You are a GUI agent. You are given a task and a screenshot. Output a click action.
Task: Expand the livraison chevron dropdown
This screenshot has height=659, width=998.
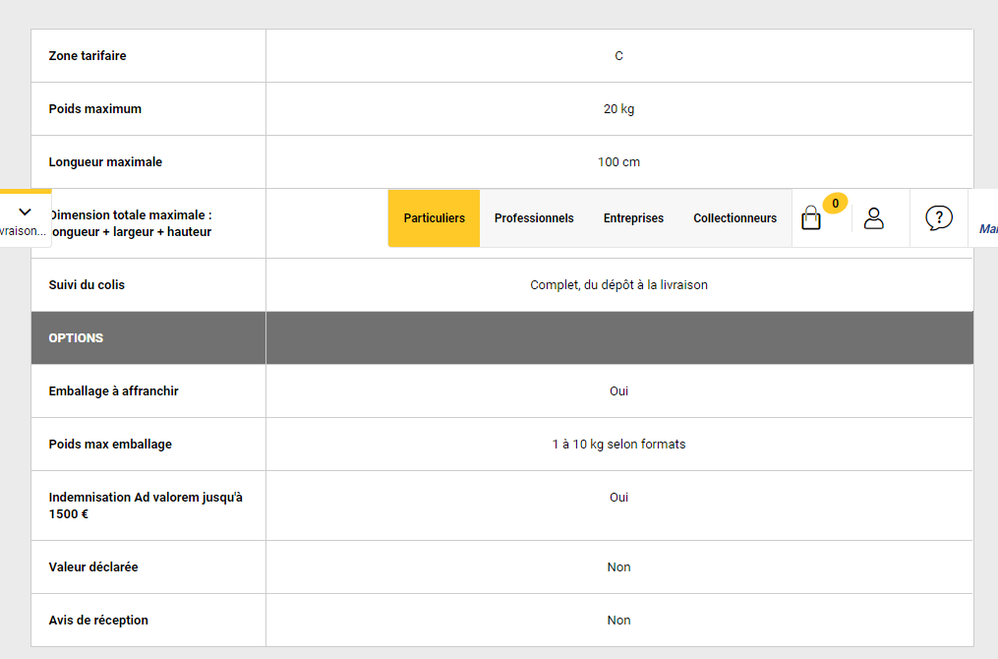point(25,212)
